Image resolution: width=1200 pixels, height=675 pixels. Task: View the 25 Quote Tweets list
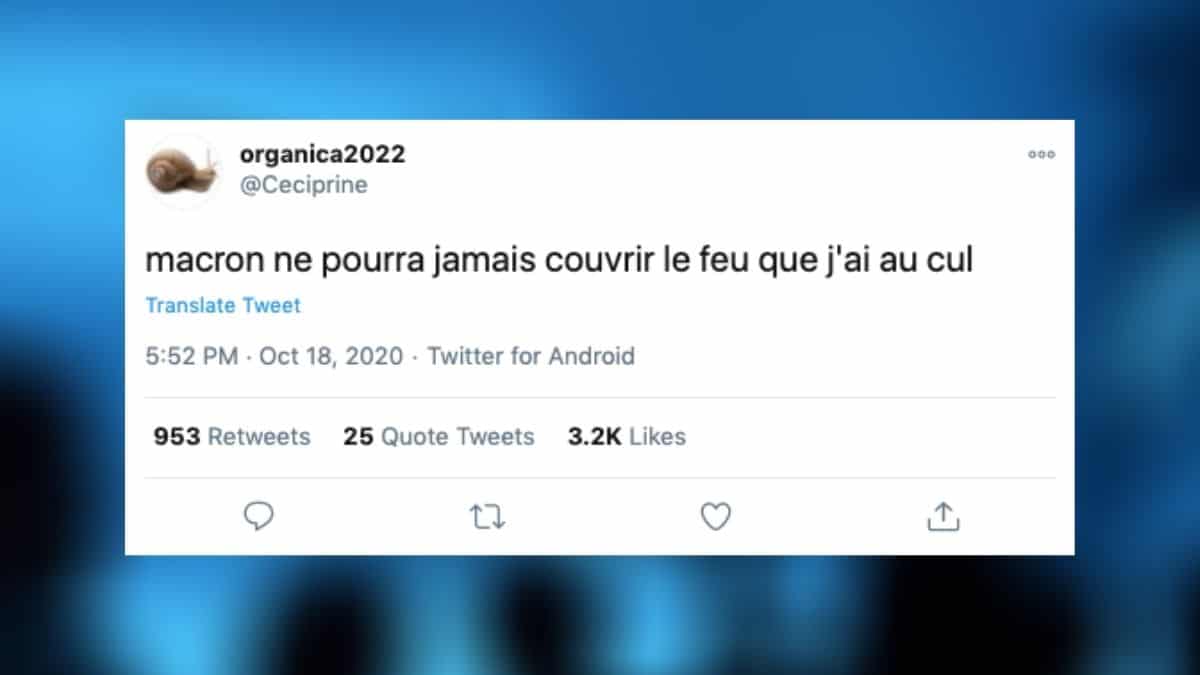point(439,437)
